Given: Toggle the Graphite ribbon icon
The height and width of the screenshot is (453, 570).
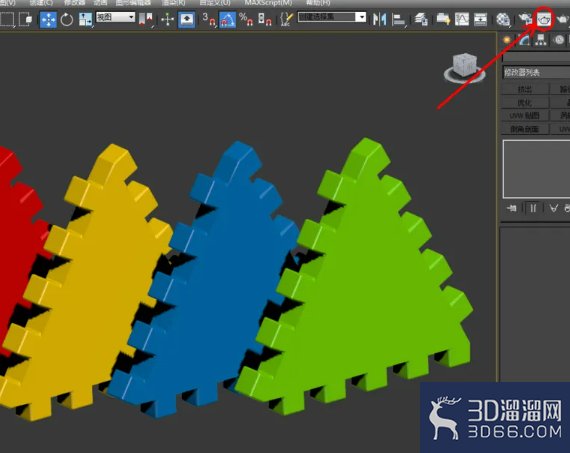Looking at the screenshot, I should pos(443,19).
